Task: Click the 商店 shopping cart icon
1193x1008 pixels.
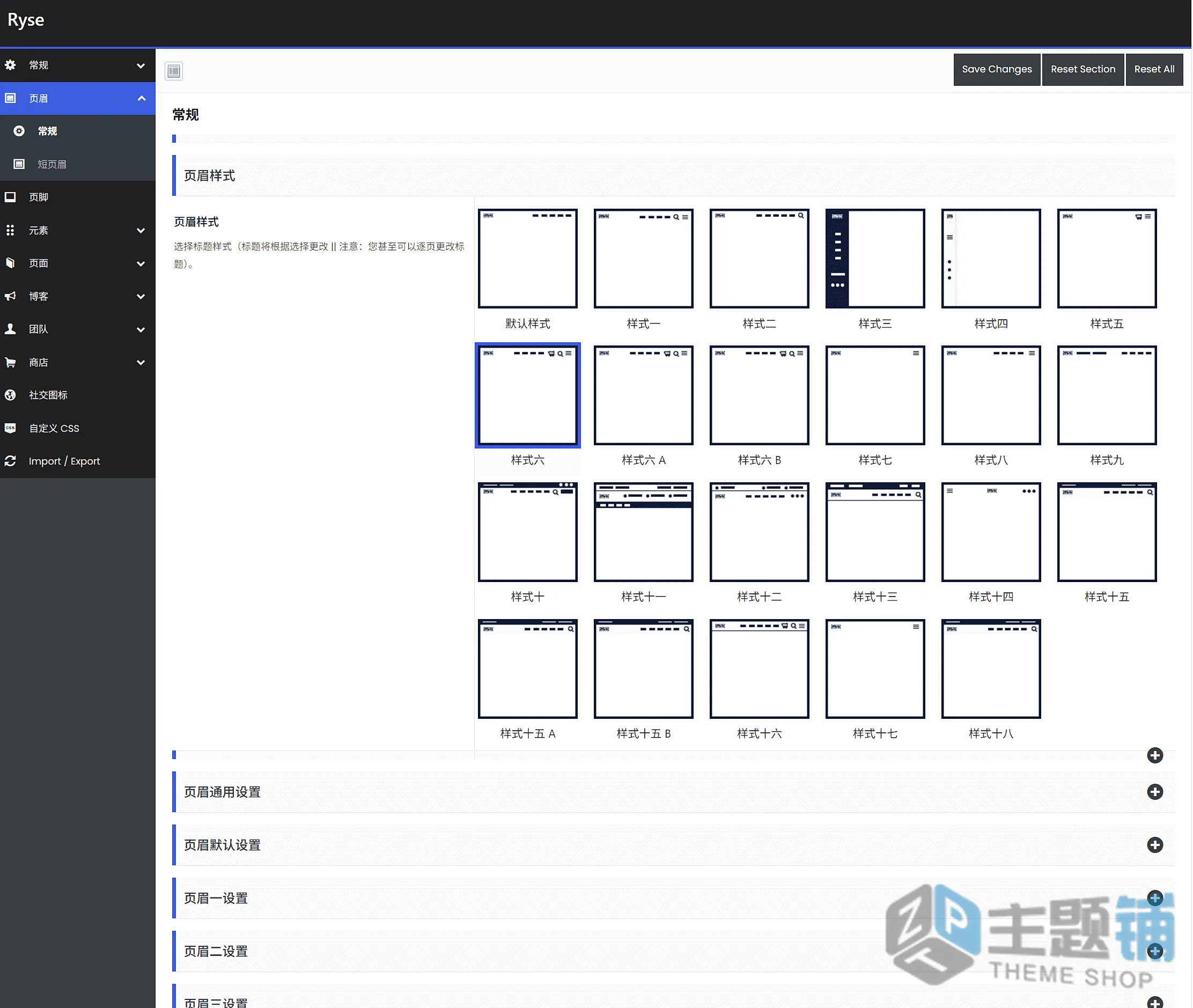Action: tap(10, 362)
